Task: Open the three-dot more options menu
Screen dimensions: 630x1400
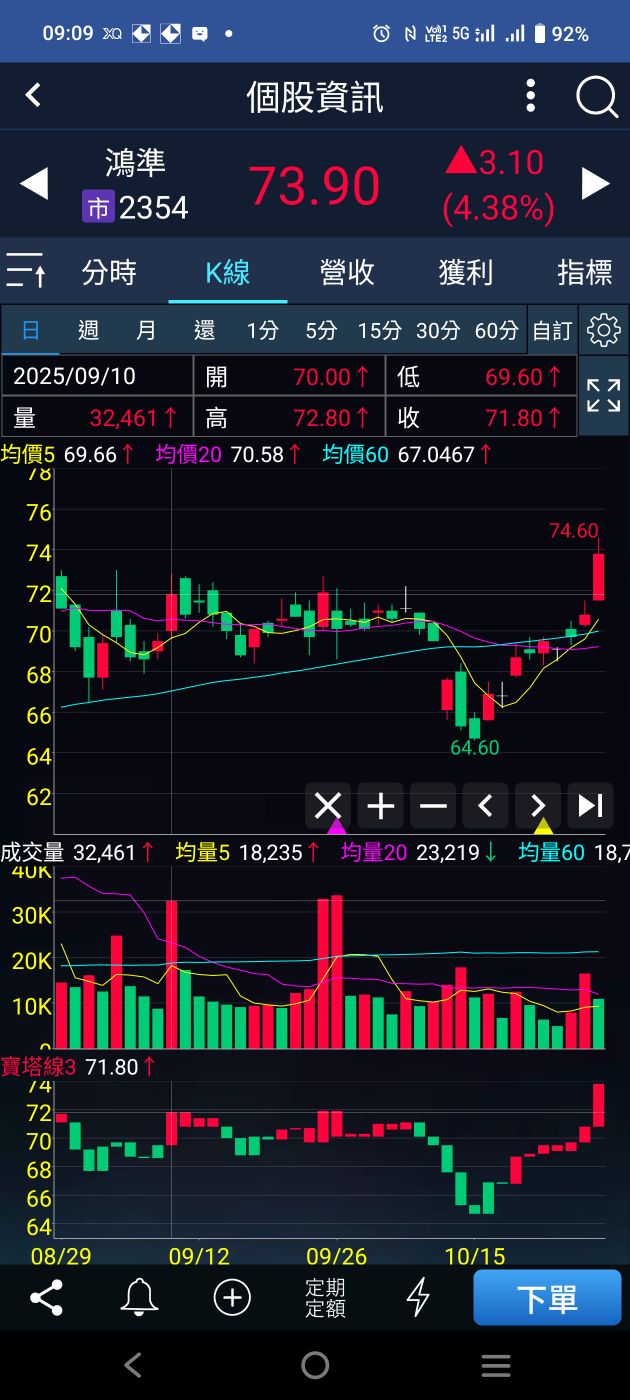Action: (531, 96)
